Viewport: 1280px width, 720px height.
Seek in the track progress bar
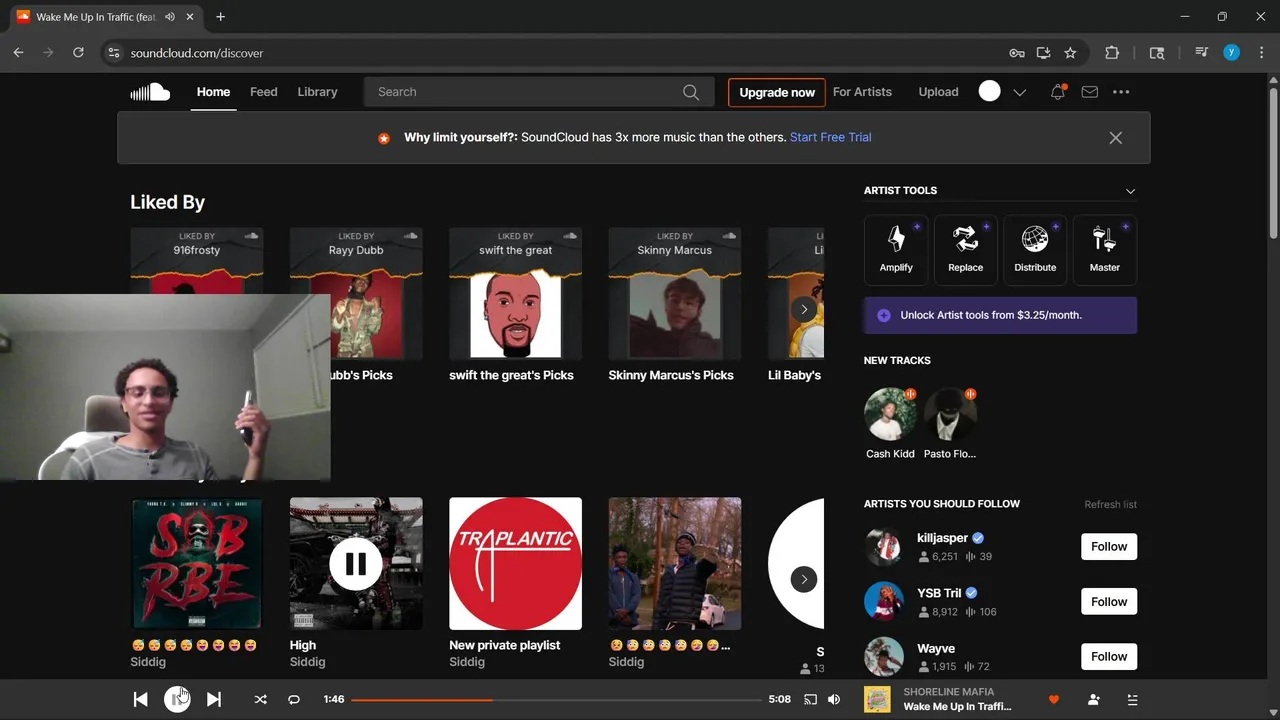point(557,700)
